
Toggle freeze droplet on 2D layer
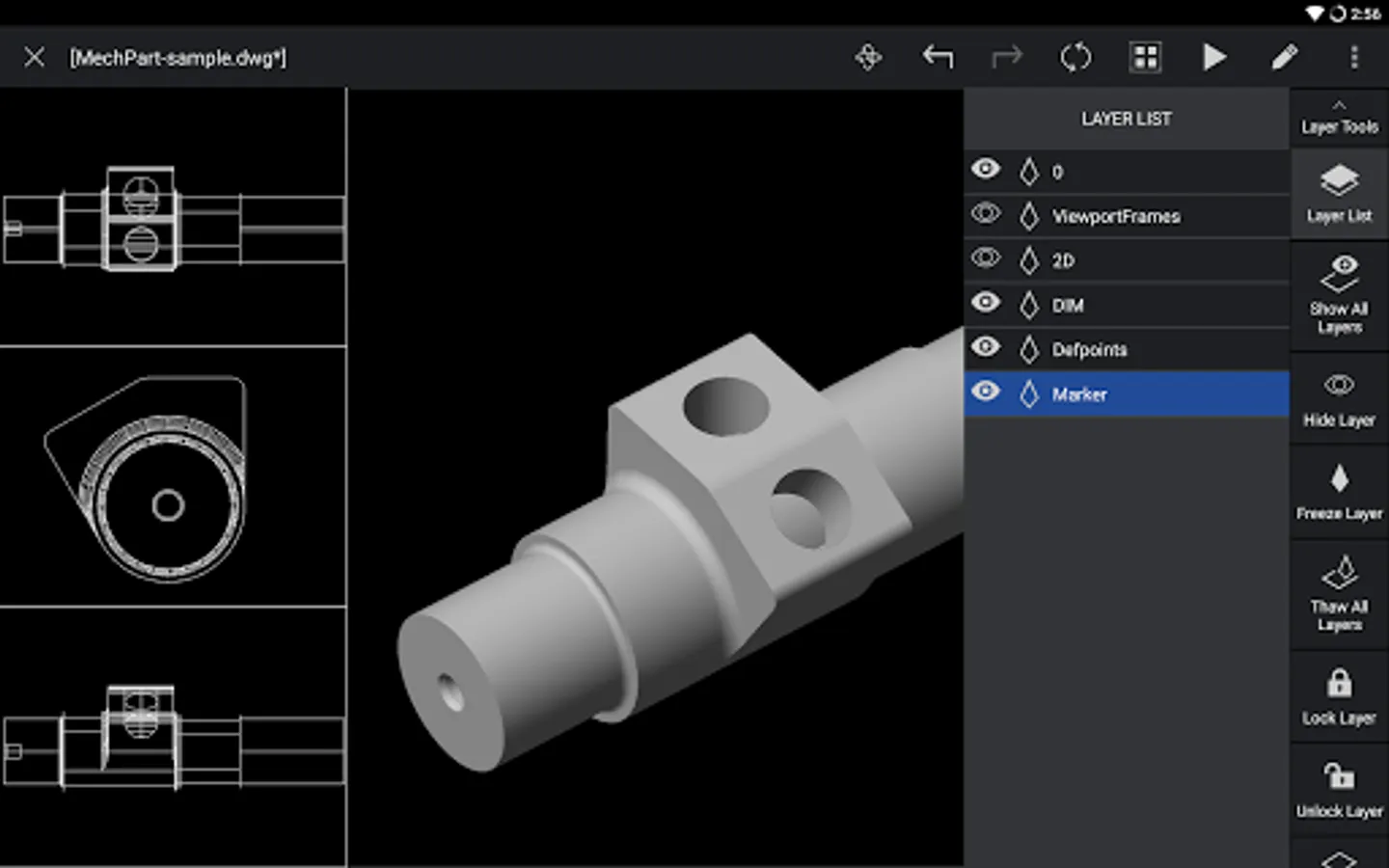click(1029, 260)
